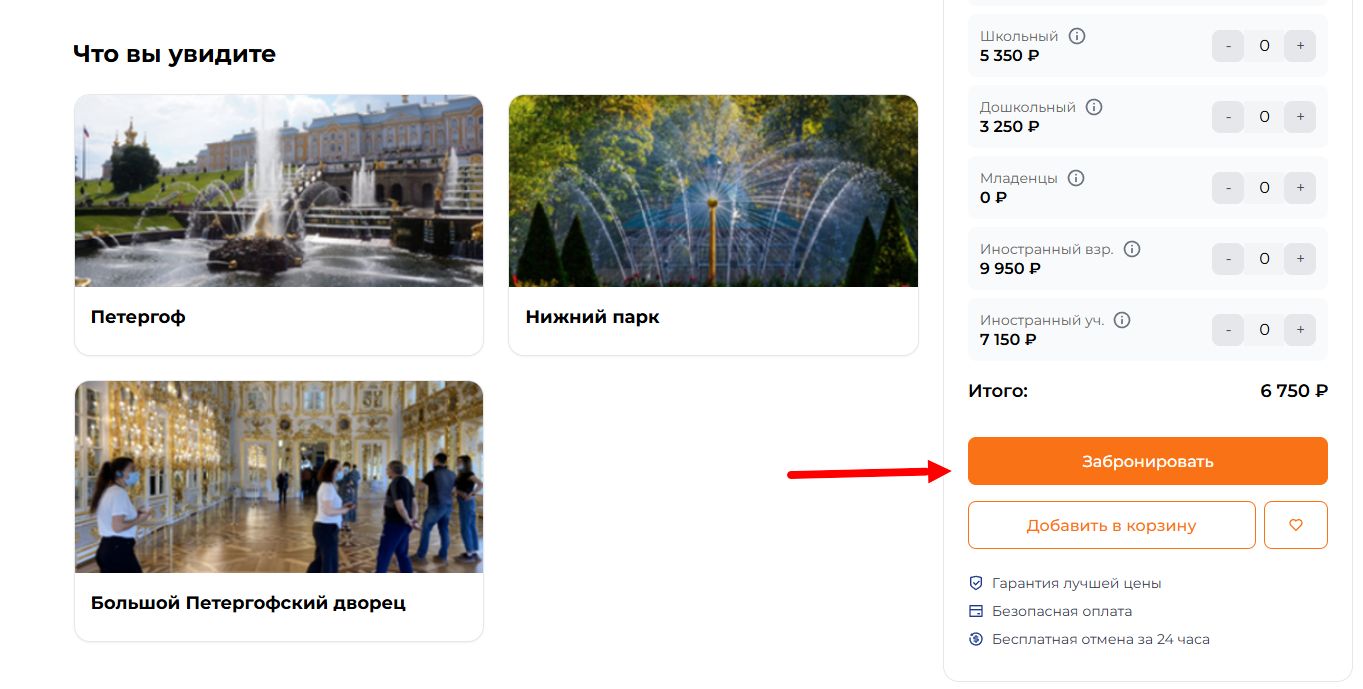This screenshot has height=689, width=1363.
Task: Remove one Иностранный взр. ticket
Action: (1228, 259)
